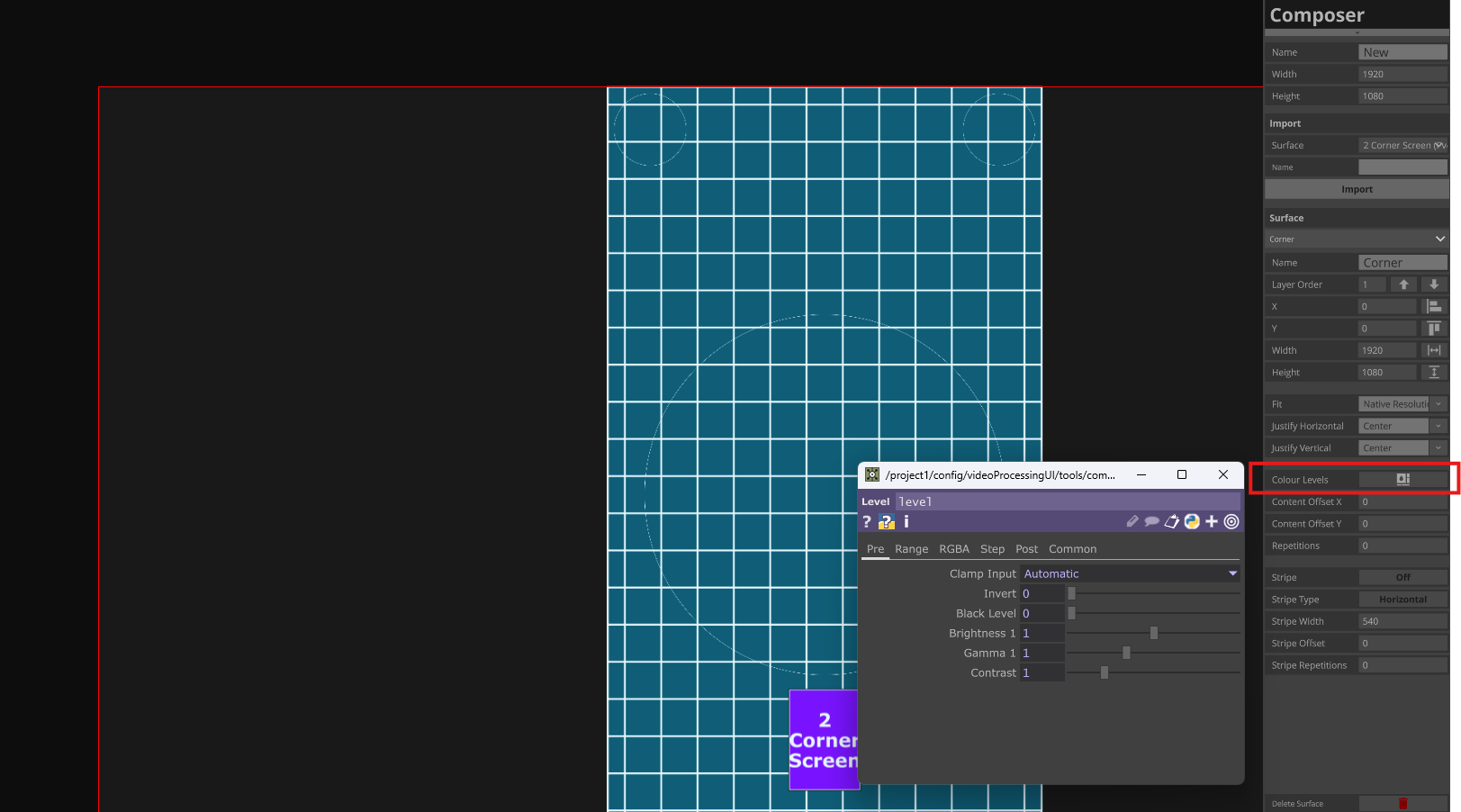This screenshot has height=812, width=1461.
Task: Click plus icon to add custom parameters
Action: 1212,521
